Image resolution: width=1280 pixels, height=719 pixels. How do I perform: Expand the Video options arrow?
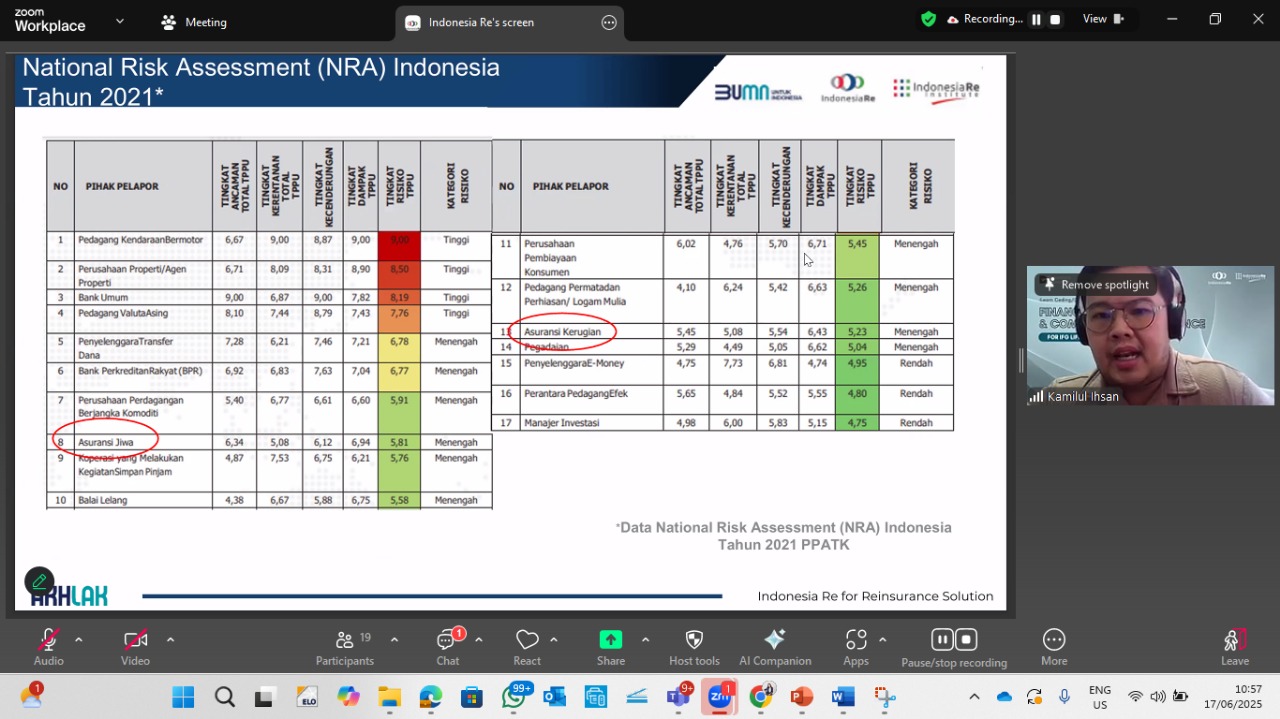(x=170, y=640)
